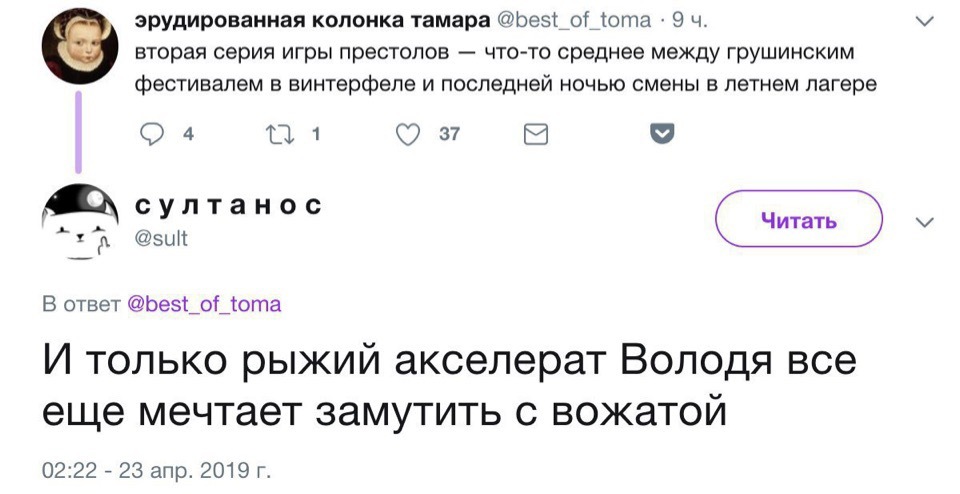Click the envelope direct message icon
The image size is (960, 494).
click(x=536, y=135)
